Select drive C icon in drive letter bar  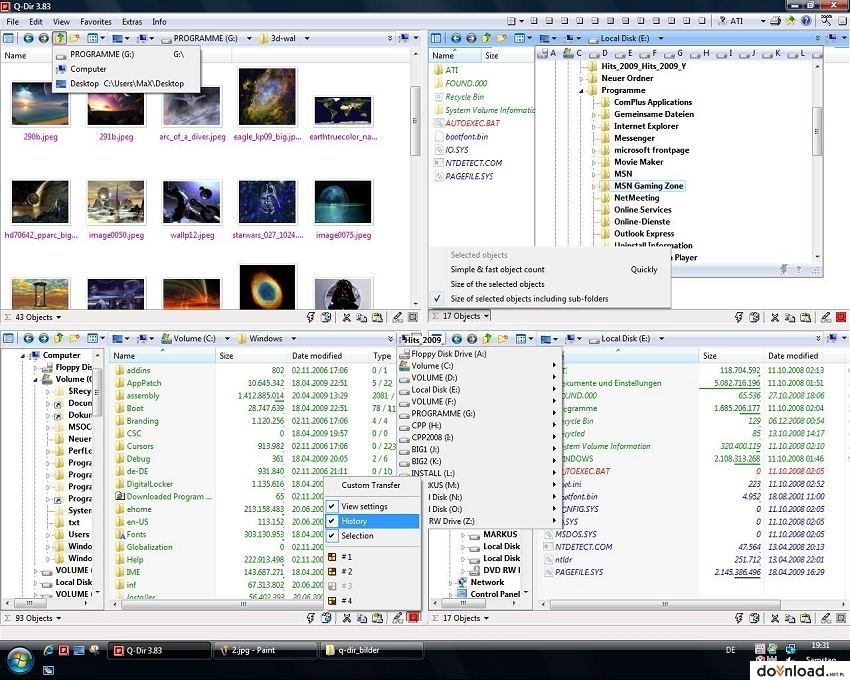pyautogui.click(x=569, y=53)
